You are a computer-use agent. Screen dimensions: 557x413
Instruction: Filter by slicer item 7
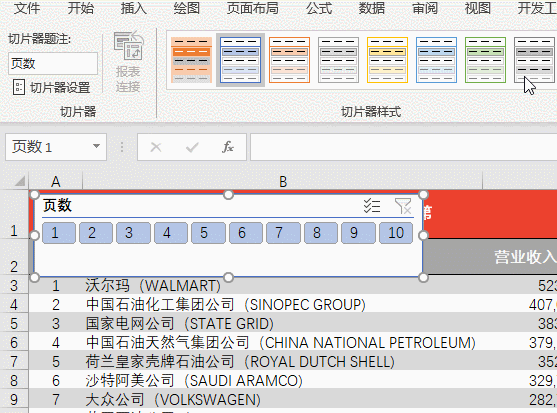click(283, 233)
